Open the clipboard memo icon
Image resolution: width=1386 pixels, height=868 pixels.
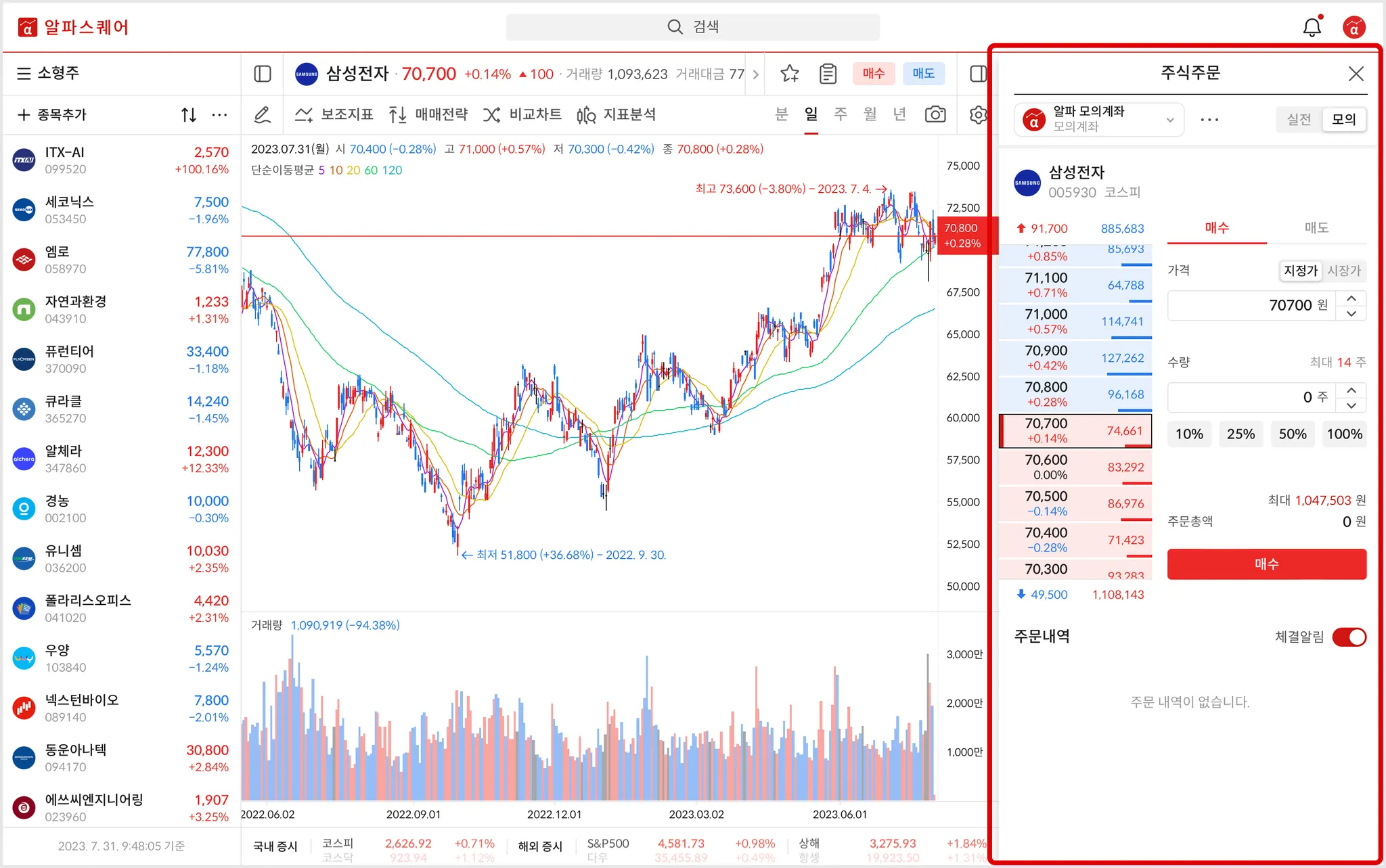pyautogui.click(x=828, y=74)
